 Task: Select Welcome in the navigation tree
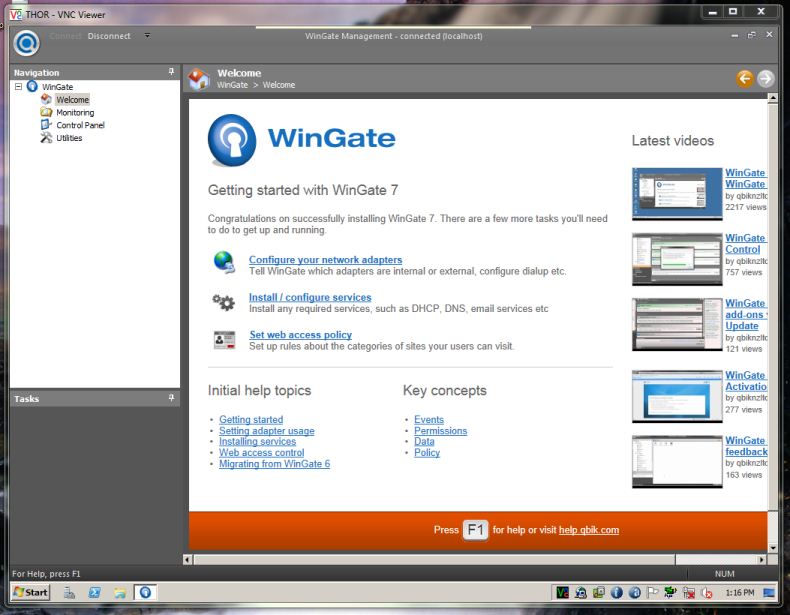(73, 100)
